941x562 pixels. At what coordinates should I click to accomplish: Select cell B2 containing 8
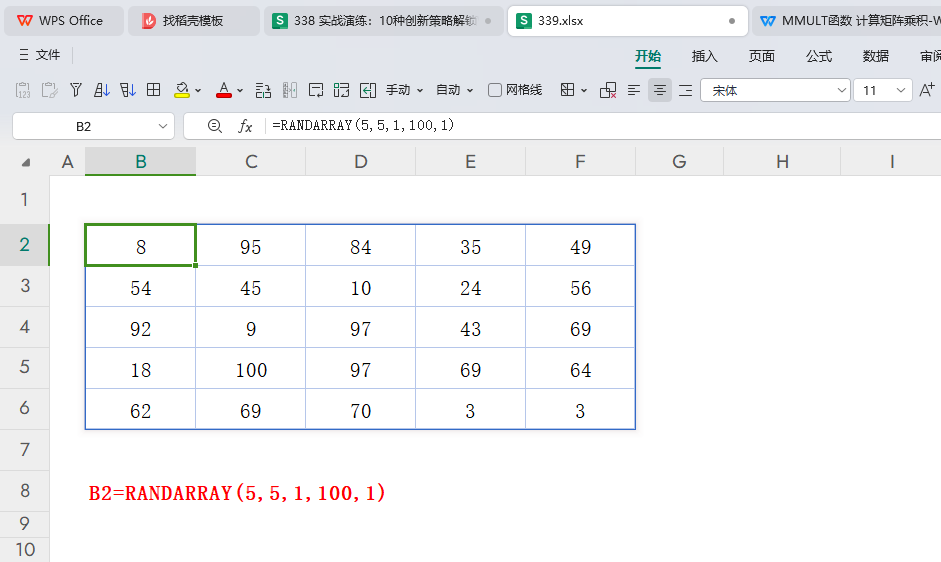pos(140,245)
